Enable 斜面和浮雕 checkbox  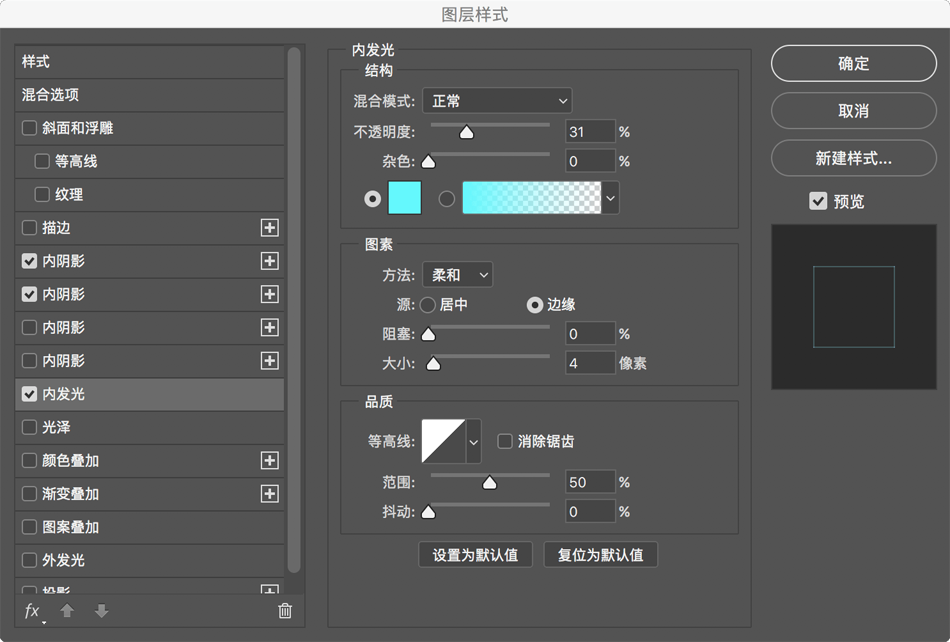(29, 128)
